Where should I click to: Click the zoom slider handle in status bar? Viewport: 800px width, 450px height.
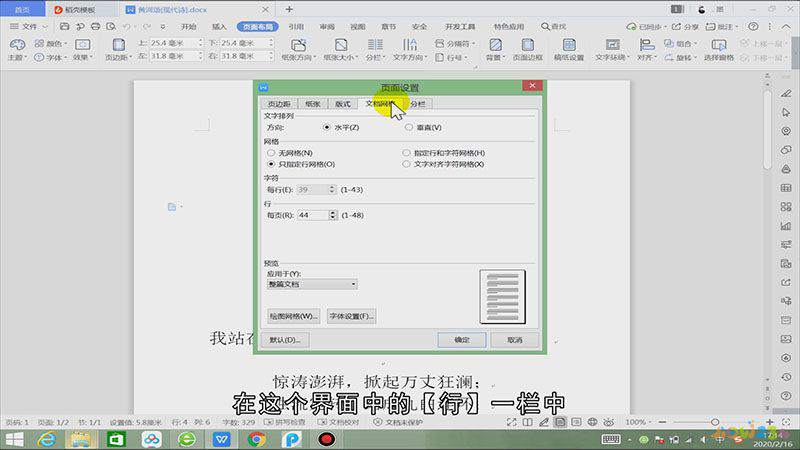point(715,422)
